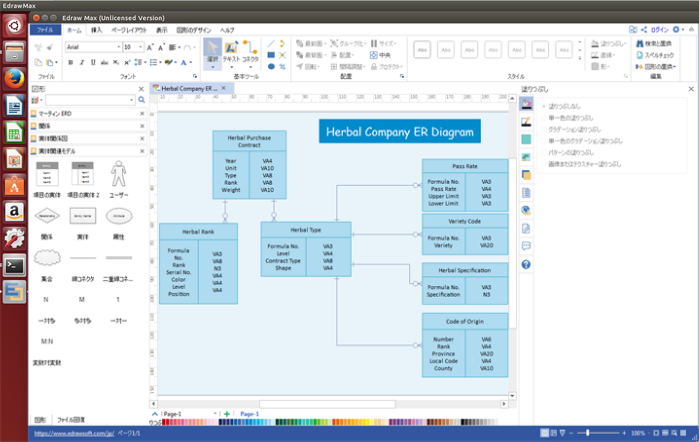Apply superscript formatting

[x=127, y=62]
